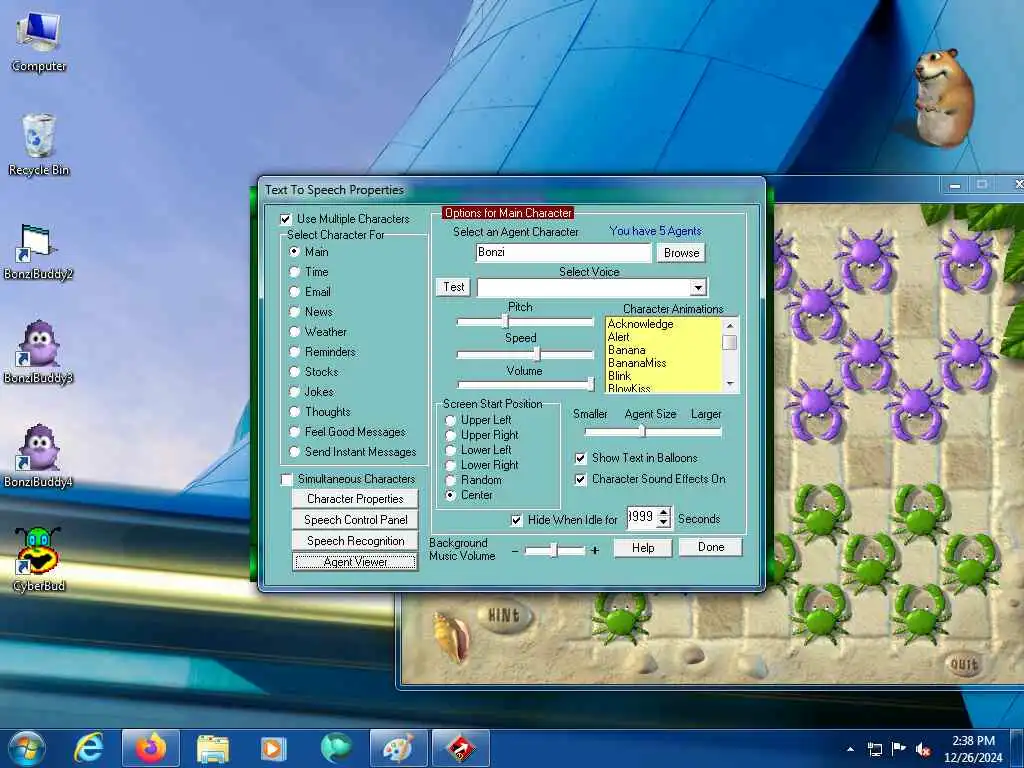Open Character Properties
Screen dimensions: 1024x768
point(355,499)
